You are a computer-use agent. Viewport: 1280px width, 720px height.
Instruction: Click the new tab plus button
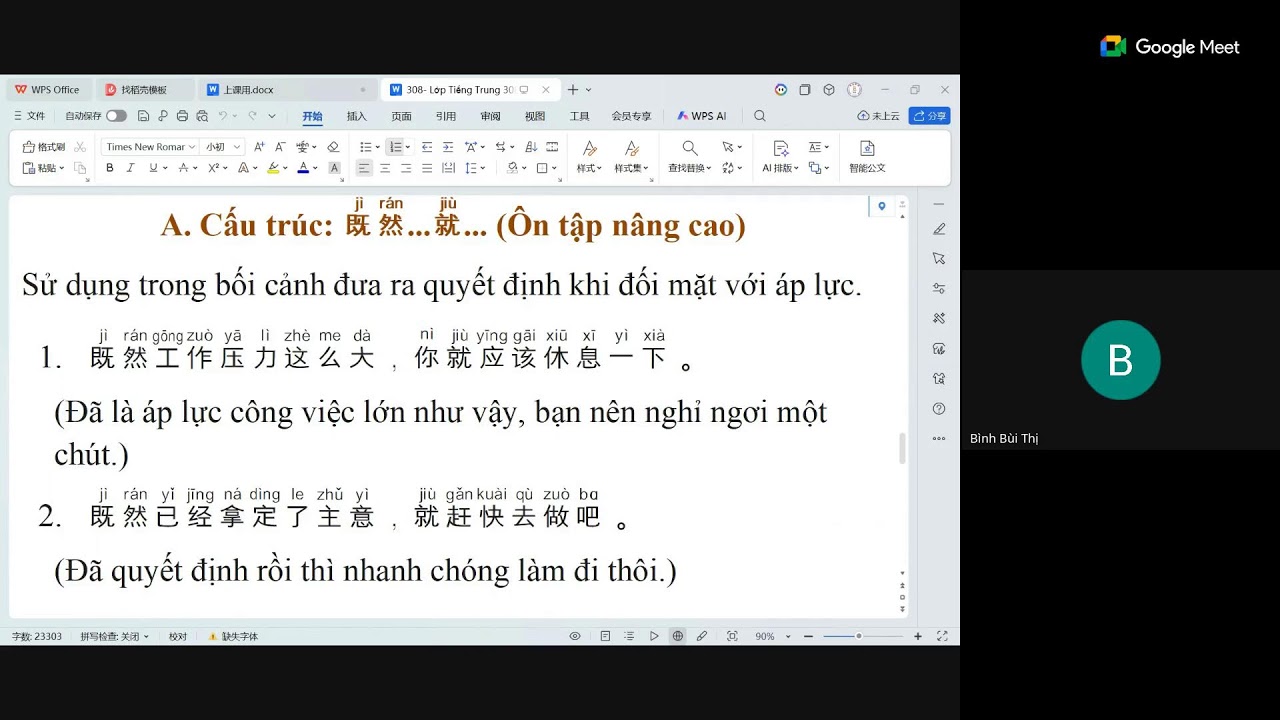tap(573, 90)
